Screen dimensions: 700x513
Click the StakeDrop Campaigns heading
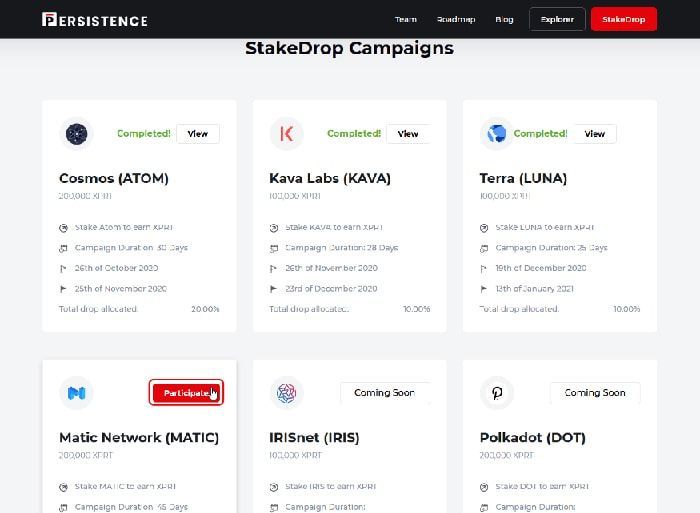(x=350, y=48)
